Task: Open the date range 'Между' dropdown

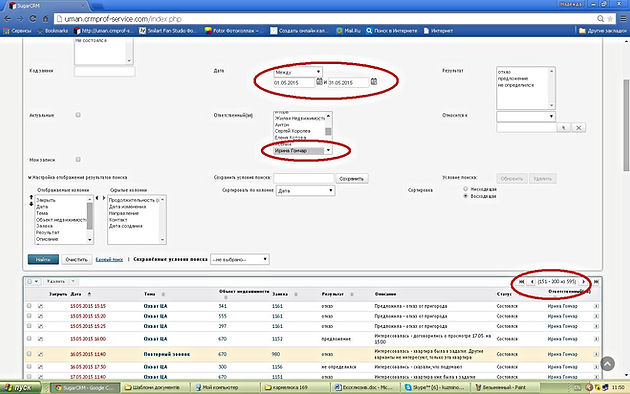Action: pos(298,72)
